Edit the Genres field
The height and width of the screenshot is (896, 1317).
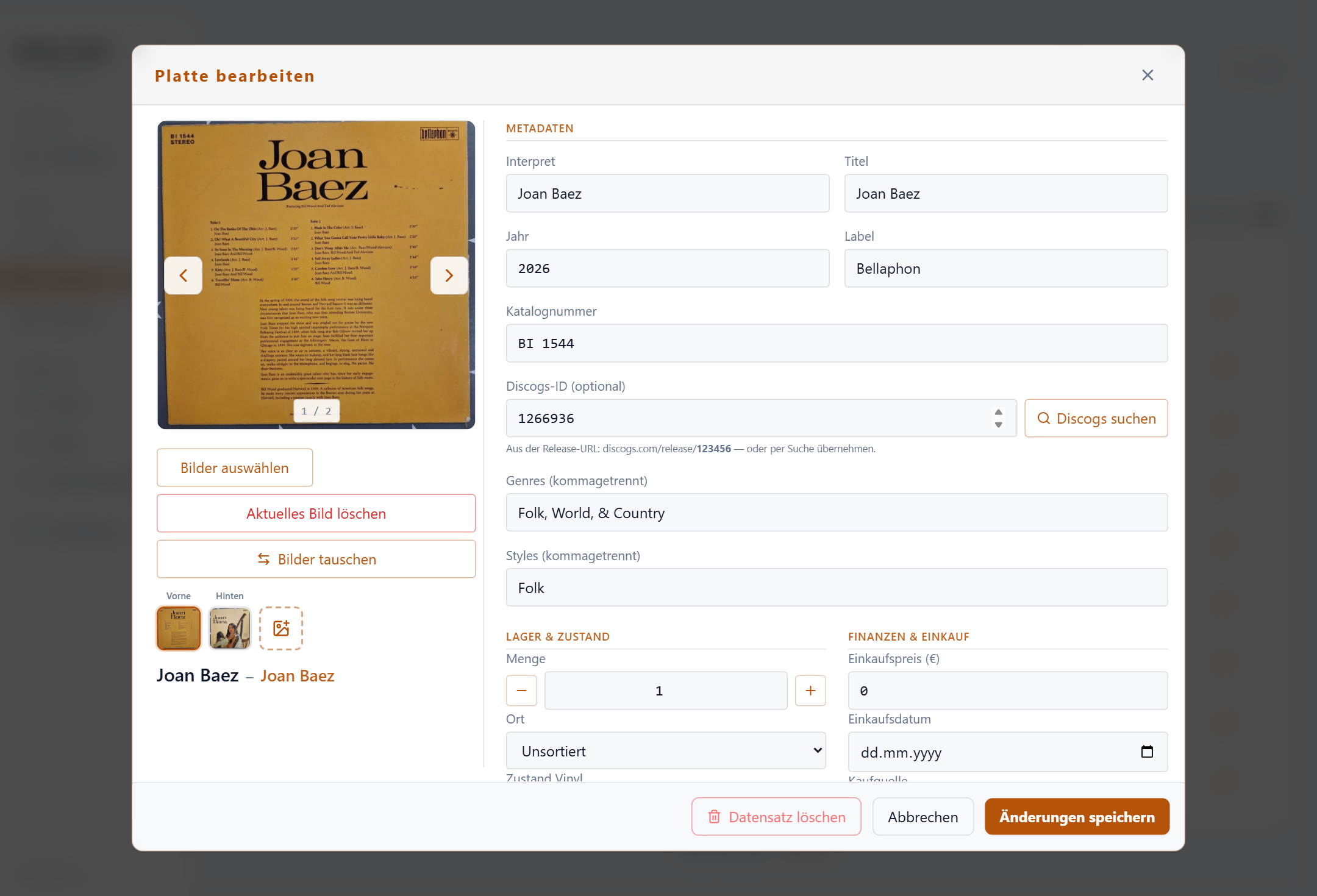[x=837, y=513]
